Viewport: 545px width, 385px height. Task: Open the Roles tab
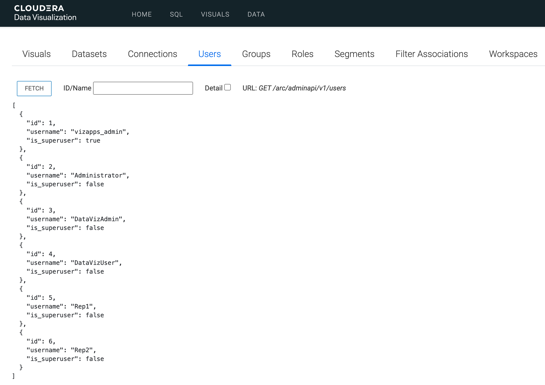point(302,54)
